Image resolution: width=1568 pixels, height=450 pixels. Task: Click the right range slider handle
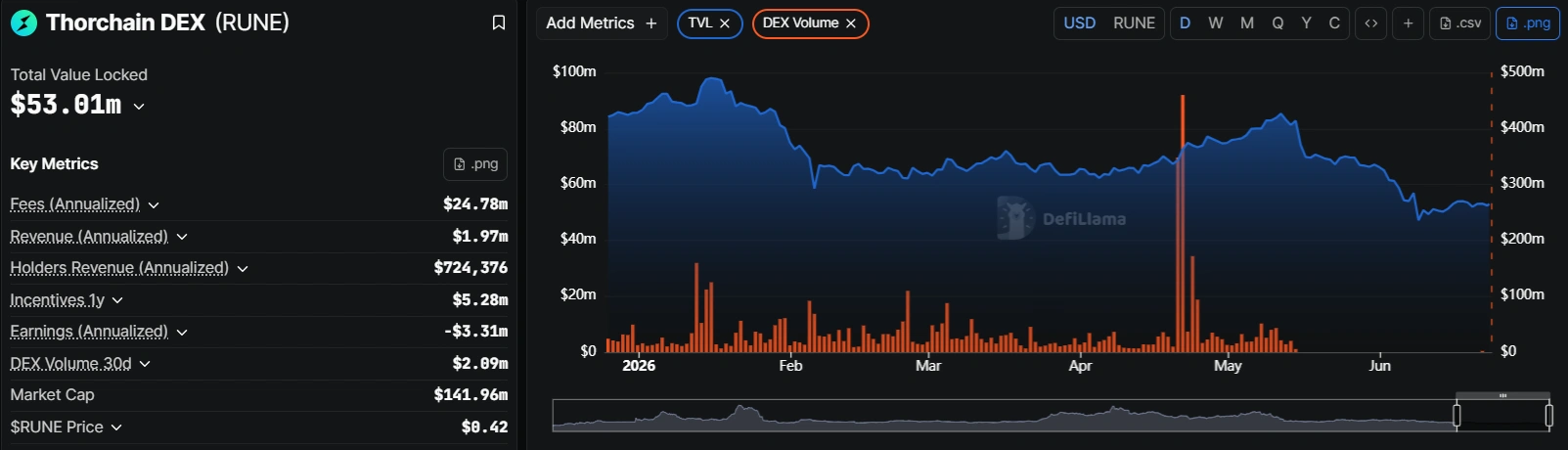click(1548, 416)
